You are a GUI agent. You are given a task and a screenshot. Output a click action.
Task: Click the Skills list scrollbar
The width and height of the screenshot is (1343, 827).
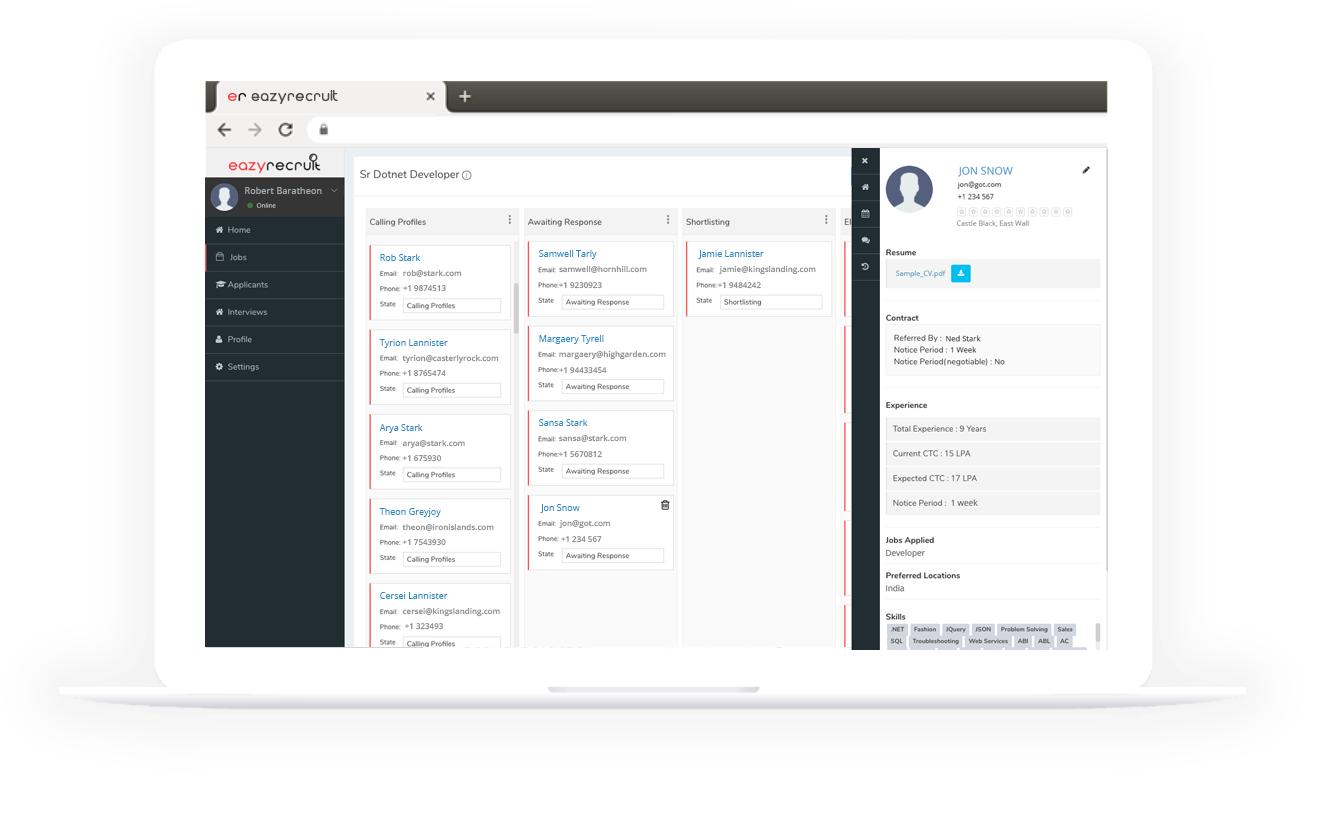pos(1098,633)
